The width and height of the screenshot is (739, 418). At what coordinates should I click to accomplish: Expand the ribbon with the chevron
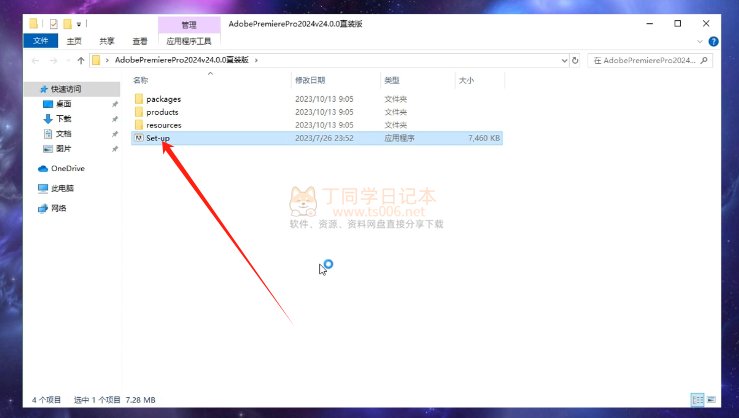point(699,41)
